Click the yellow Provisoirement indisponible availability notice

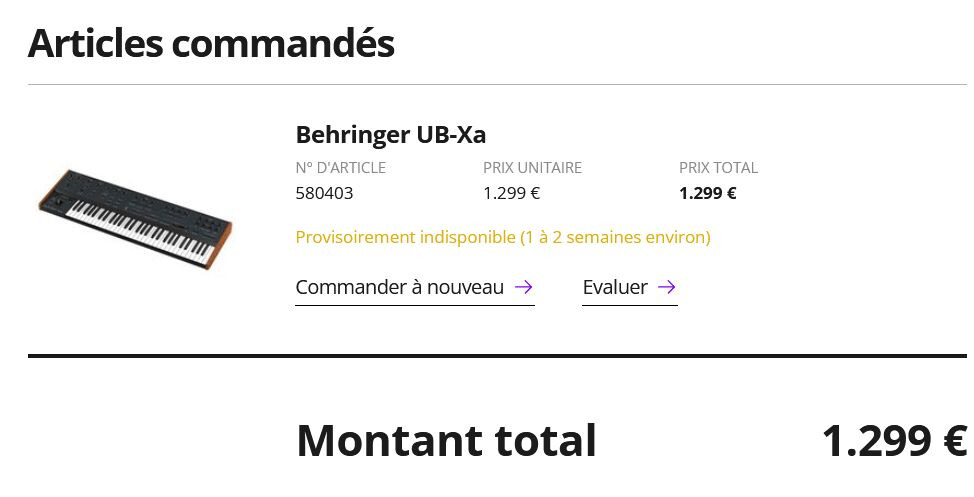(503, 238)
